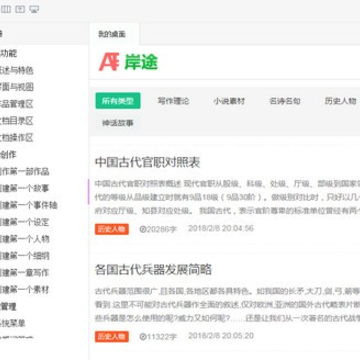Screen dimensions: 360x360
Task: Click timestamp 2018/2/8 20:05:20
Action: (221, 336)
